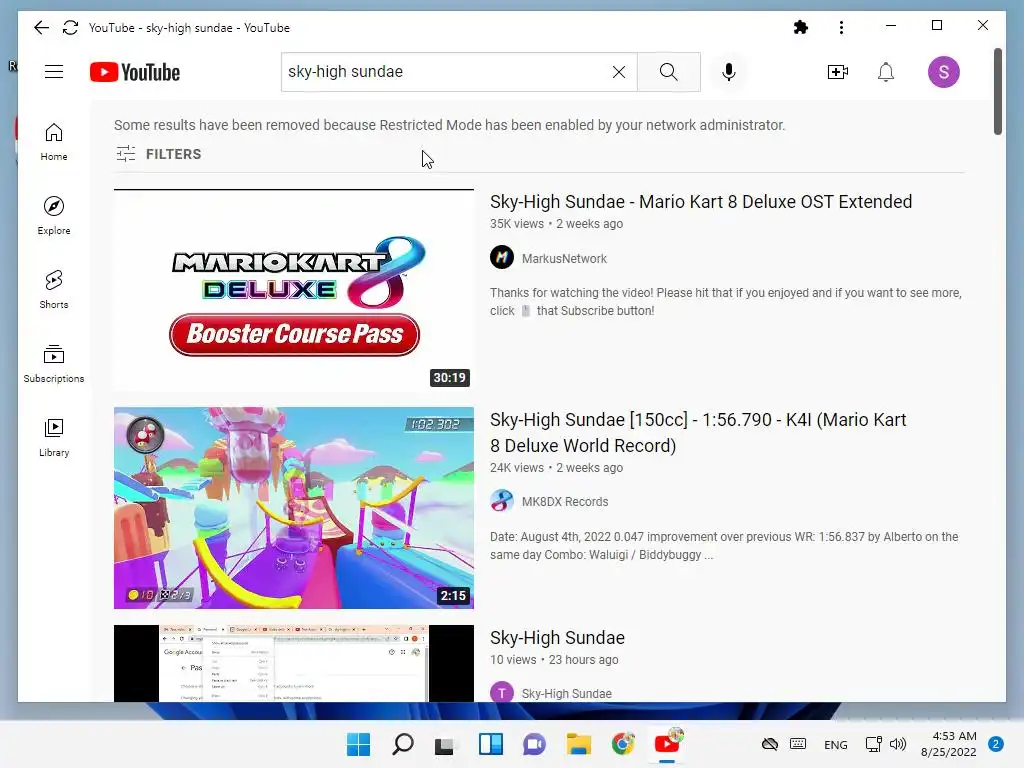Screen dimensions: 1024x768
Task: Click the purple T channel avatar
Action: pos(502,692)
